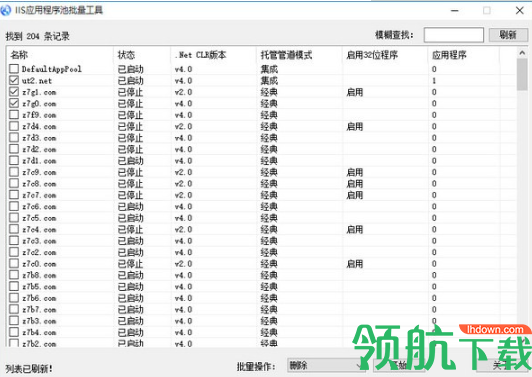Select the z7c3.com row name
The image size is (532, 377).
39,241
